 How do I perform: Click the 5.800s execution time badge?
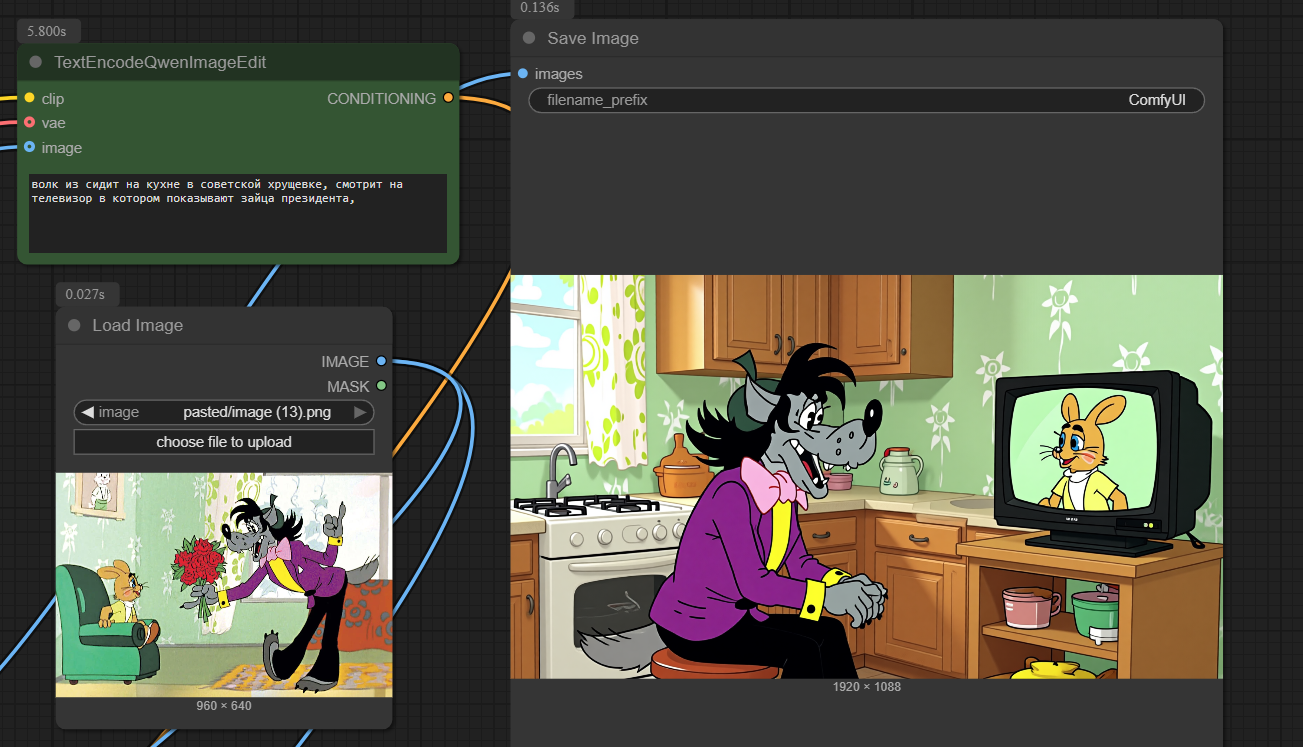[x=49, y=32]
